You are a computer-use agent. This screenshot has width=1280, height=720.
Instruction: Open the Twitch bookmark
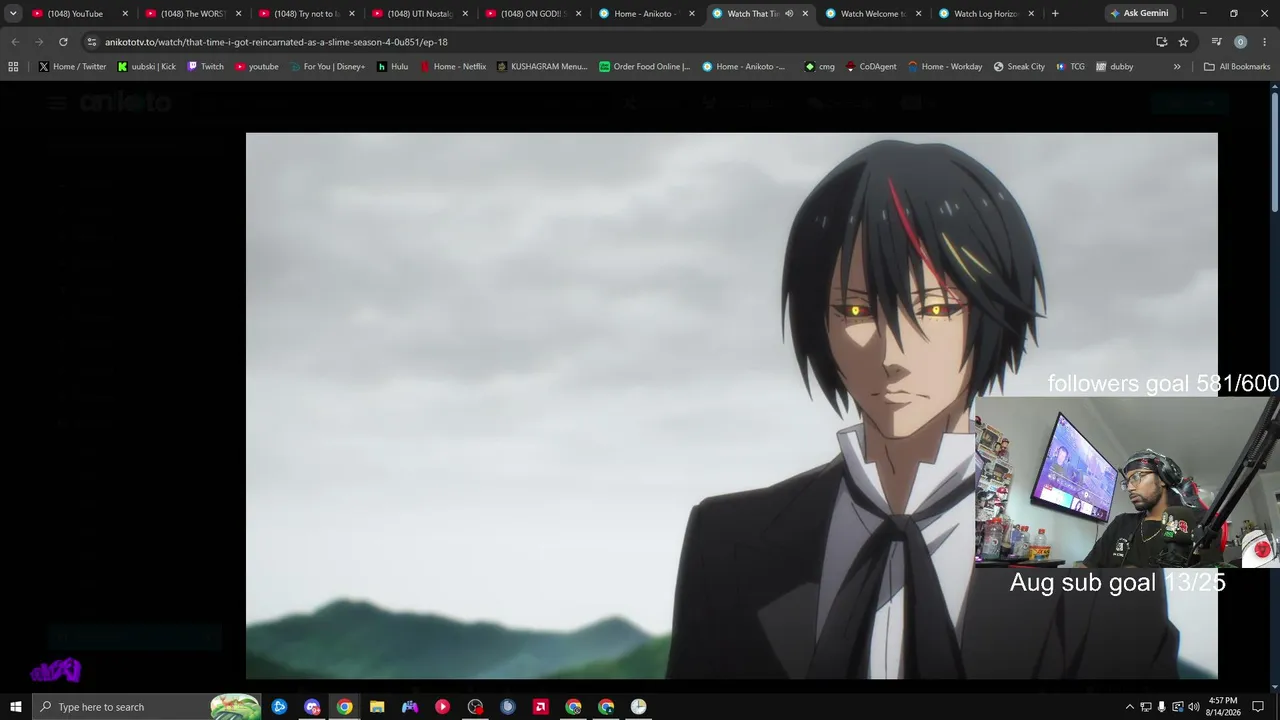(205, 67)
